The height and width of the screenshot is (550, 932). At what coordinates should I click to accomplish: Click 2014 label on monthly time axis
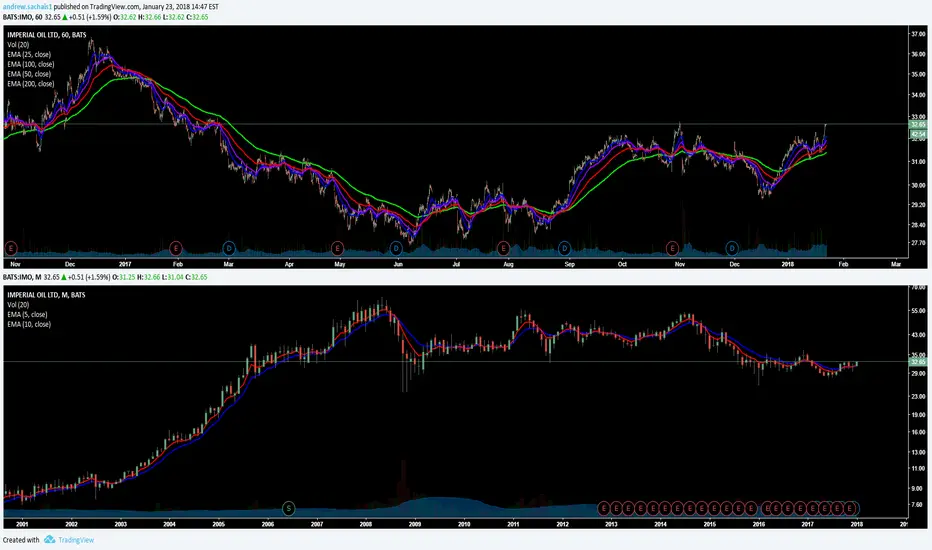(x=660, y=524)
